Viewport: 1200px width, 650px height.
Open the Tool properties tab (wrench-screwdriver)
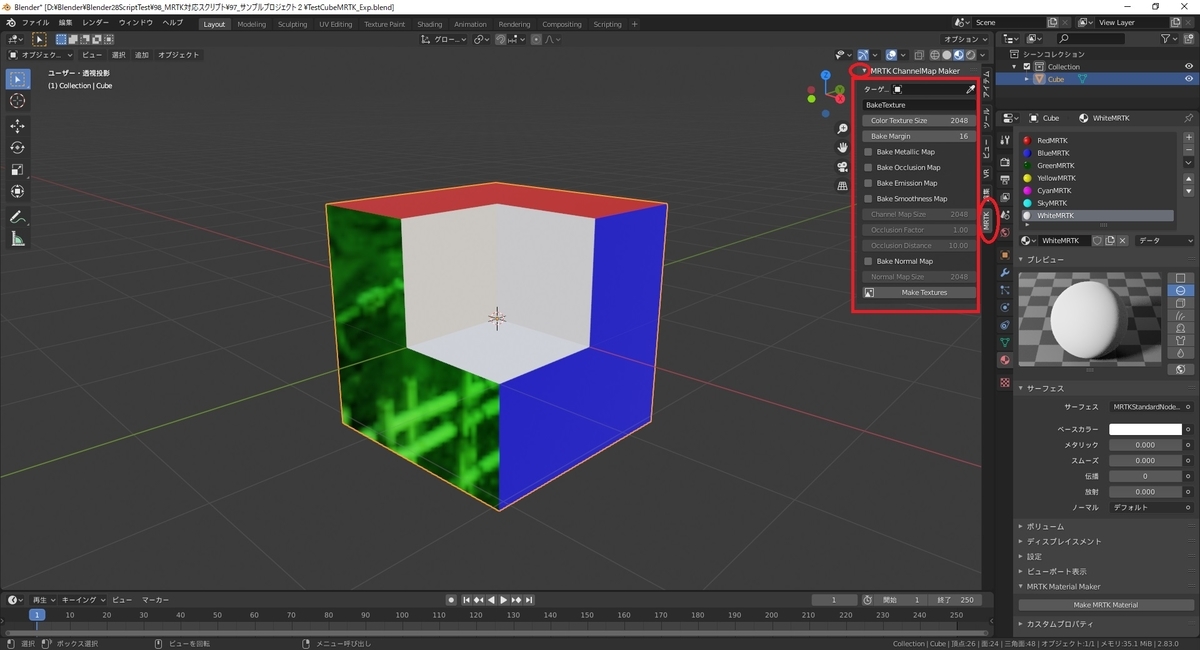[x=1005, y=142]
